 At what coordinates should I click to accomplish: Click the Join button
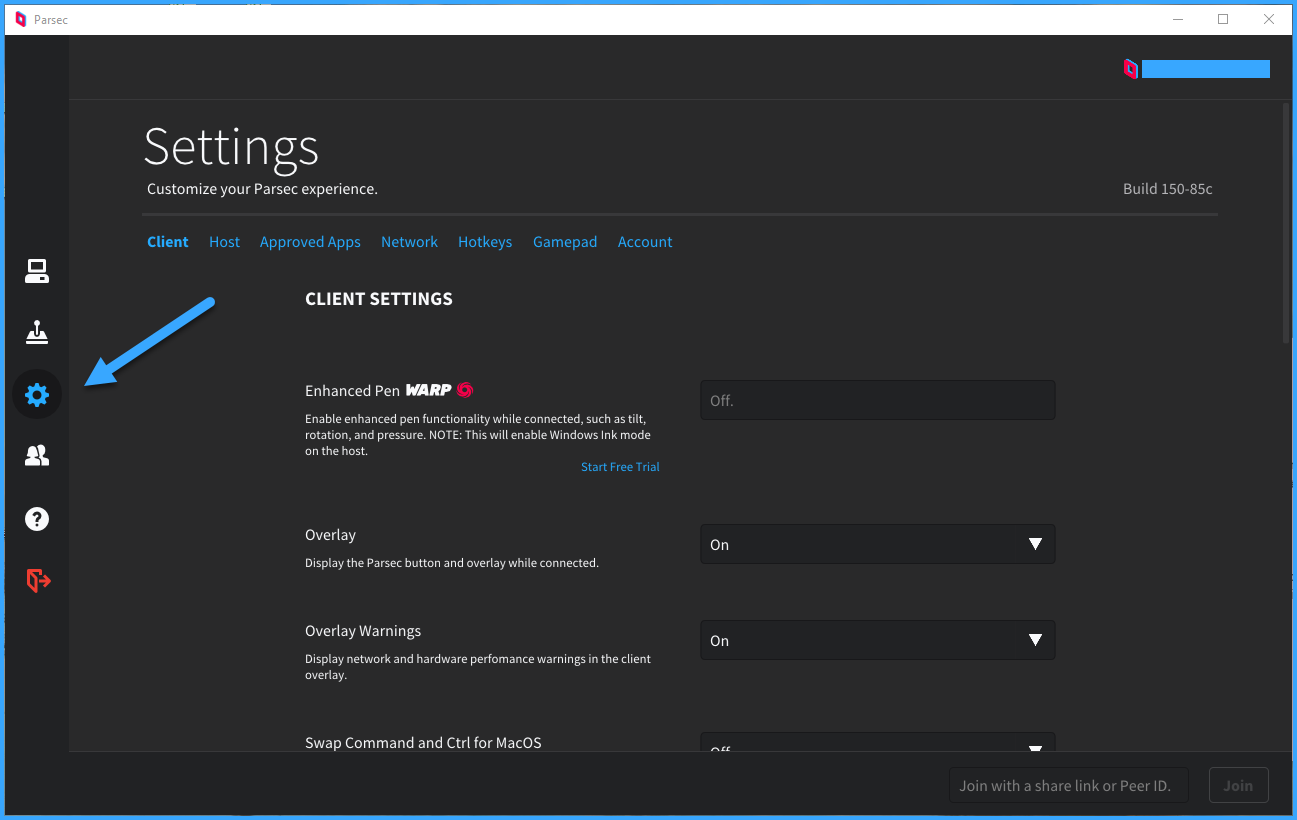[x=1238, y=785]
